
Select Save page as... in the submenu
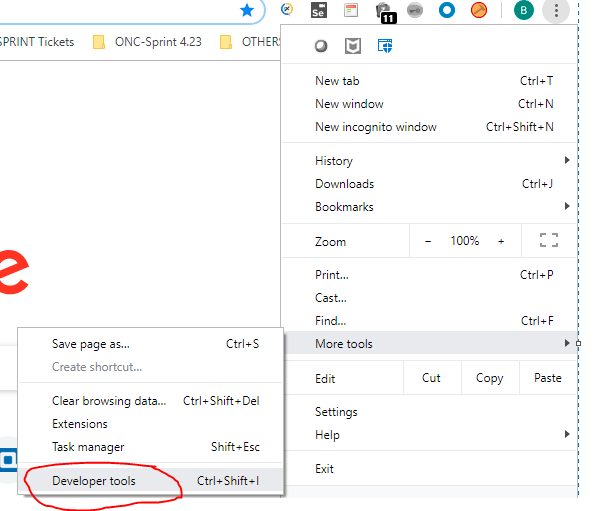click(x=151, y=344)
